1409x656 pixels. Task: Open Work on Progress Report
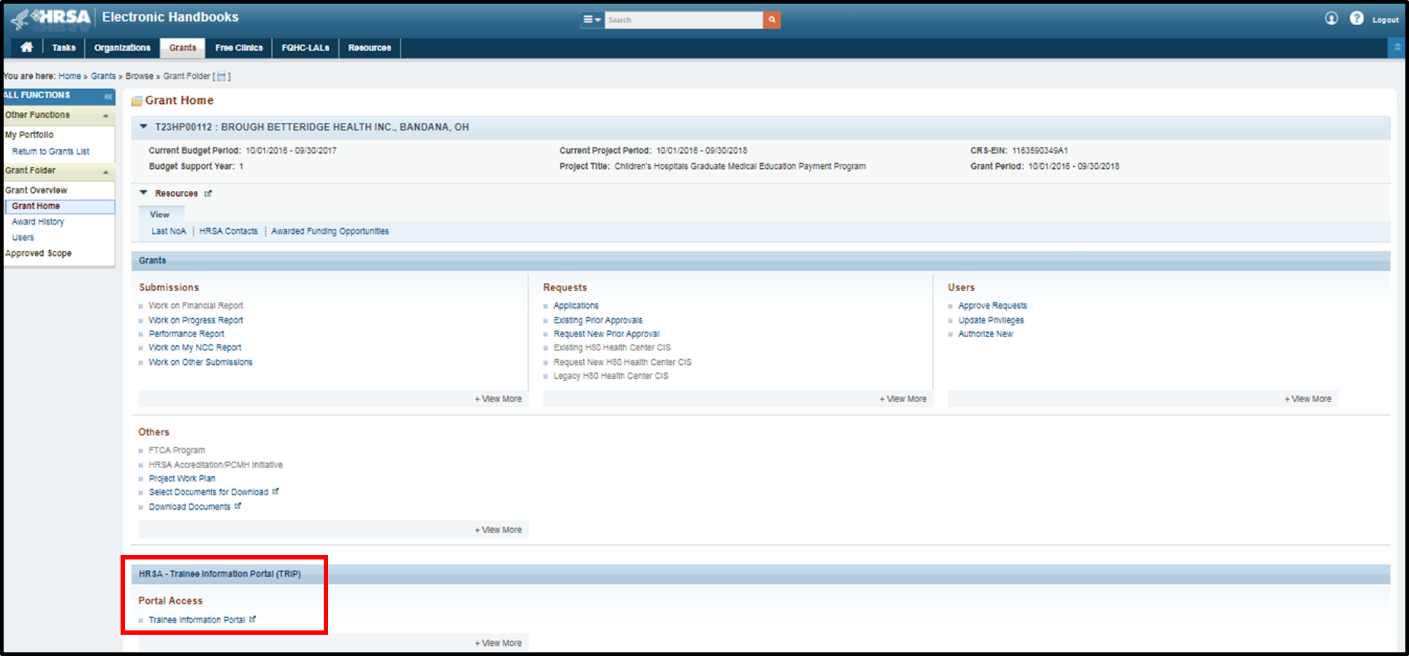coord(196,320)
